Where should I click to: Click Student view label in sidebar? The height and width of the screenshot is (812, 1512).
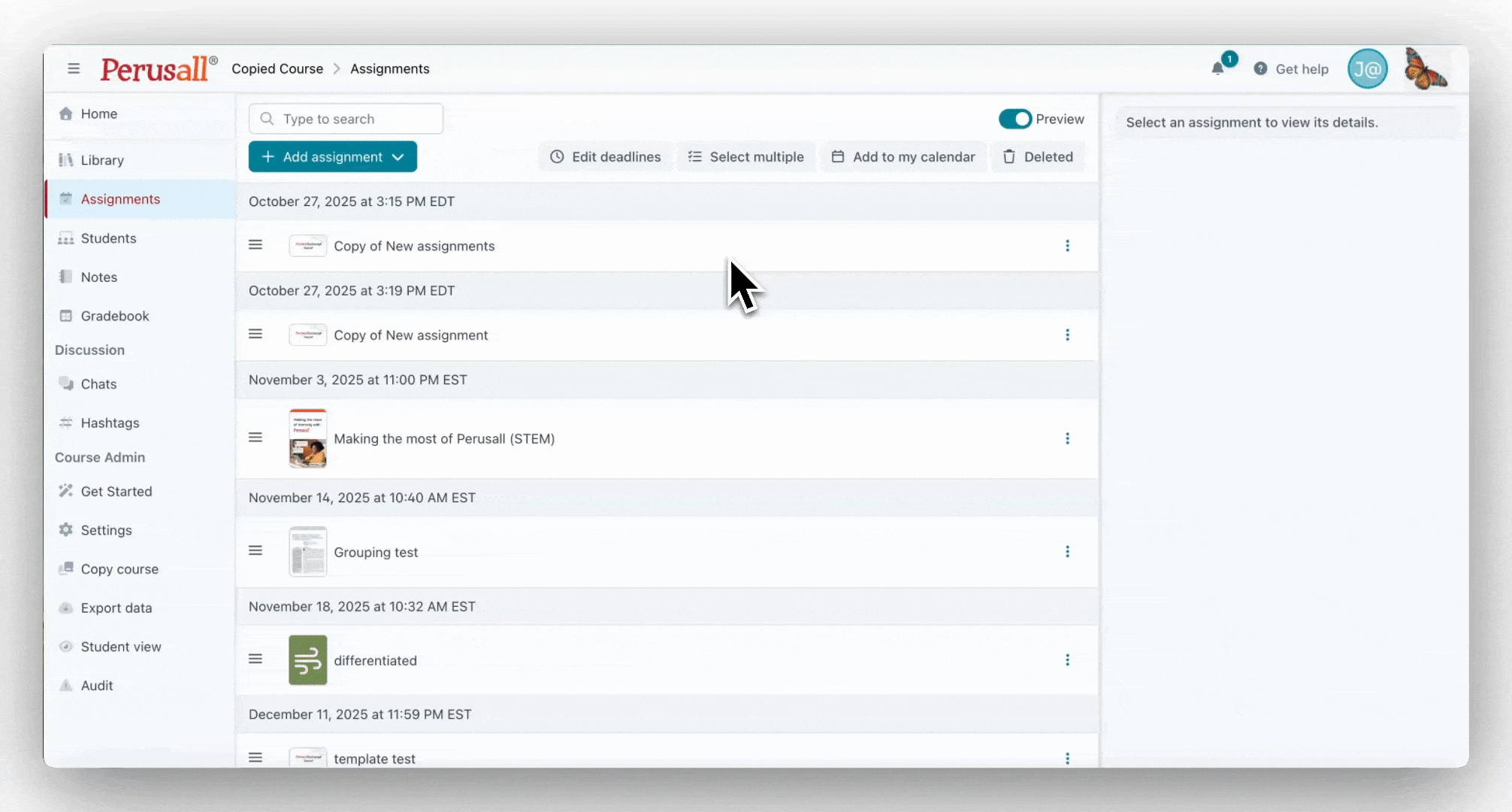tap(121, 647)
